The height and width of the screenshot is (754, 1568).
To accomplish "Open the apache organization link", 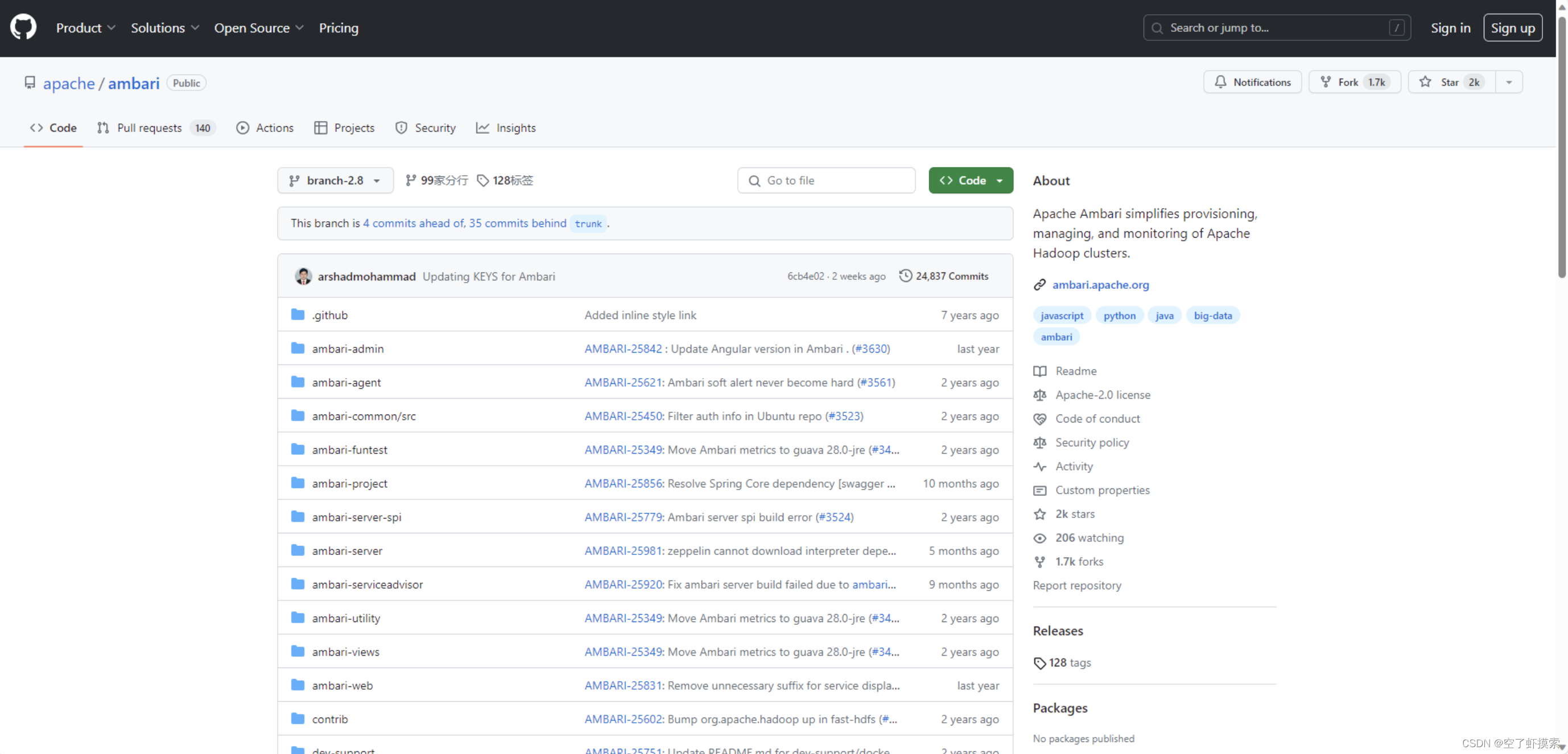I will 69,83.
